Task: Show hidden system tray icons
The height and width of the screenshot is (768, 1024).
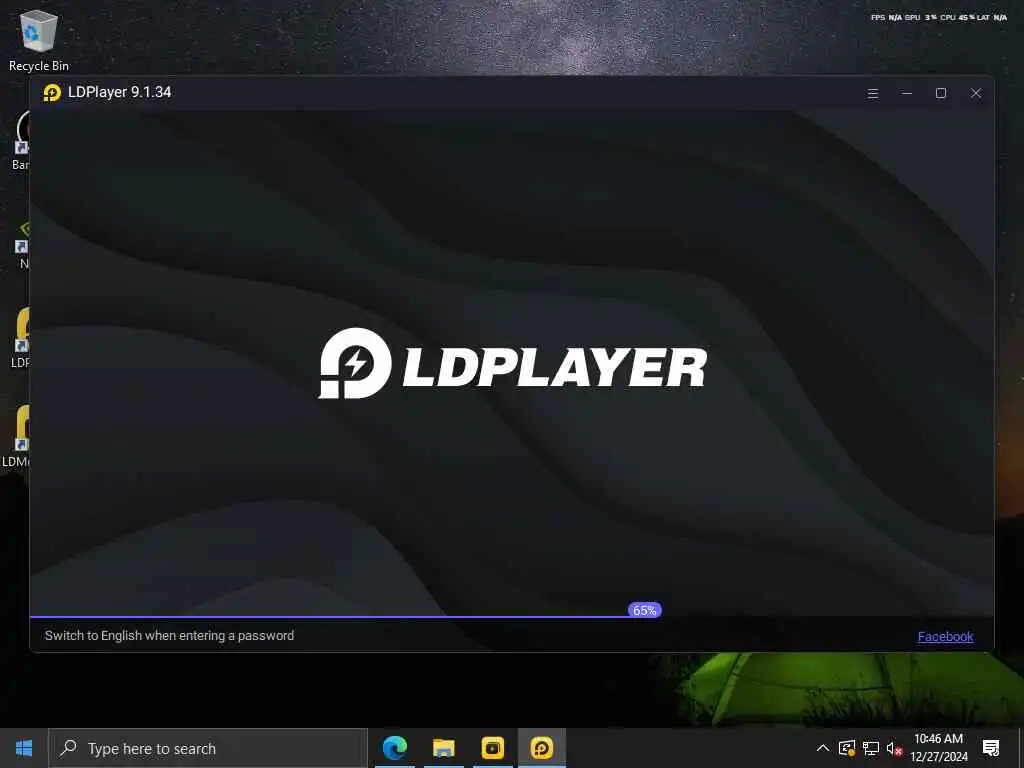Action: pos(823,748)
